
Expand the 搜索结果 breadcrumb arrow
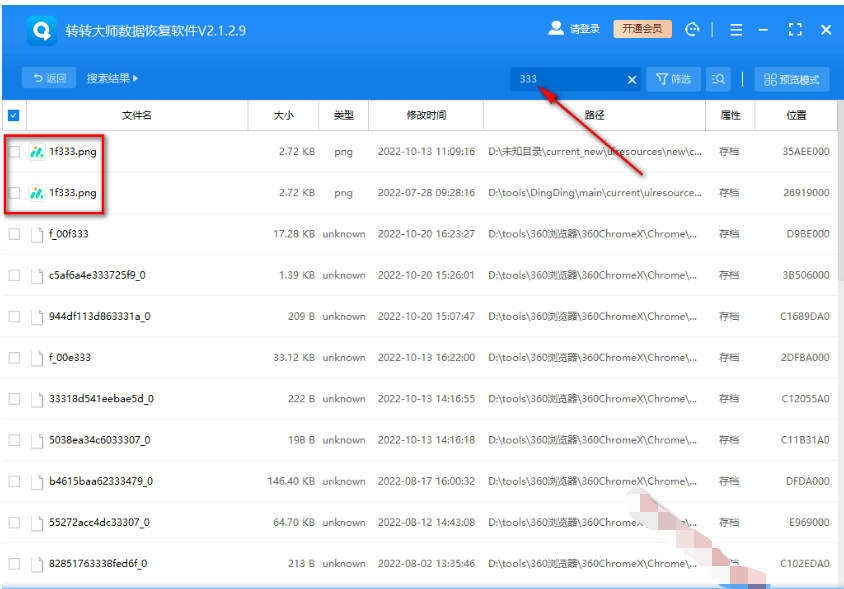136,78
